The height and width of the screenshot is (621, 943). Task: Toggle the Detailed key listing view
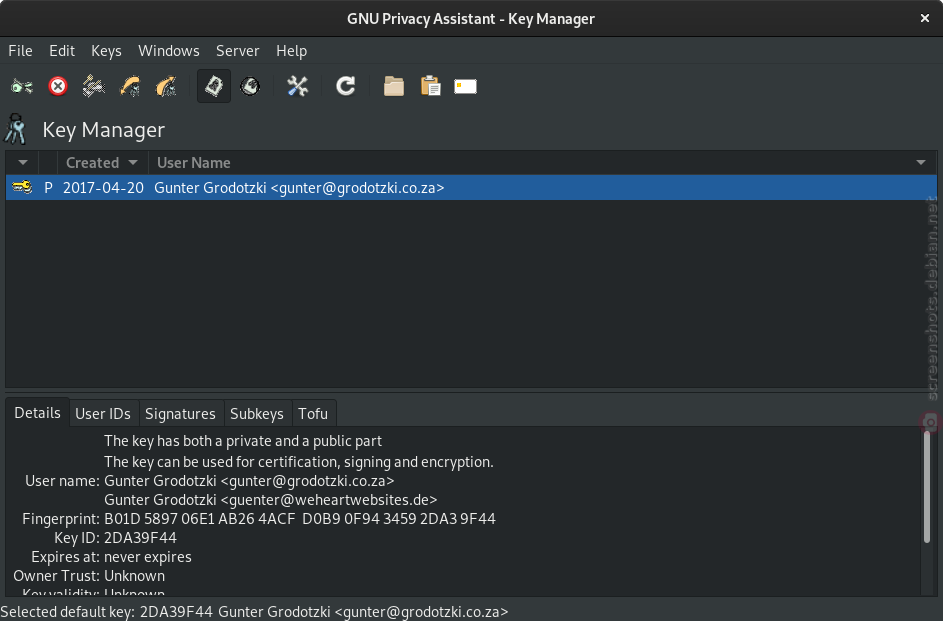tap(250, 87)
